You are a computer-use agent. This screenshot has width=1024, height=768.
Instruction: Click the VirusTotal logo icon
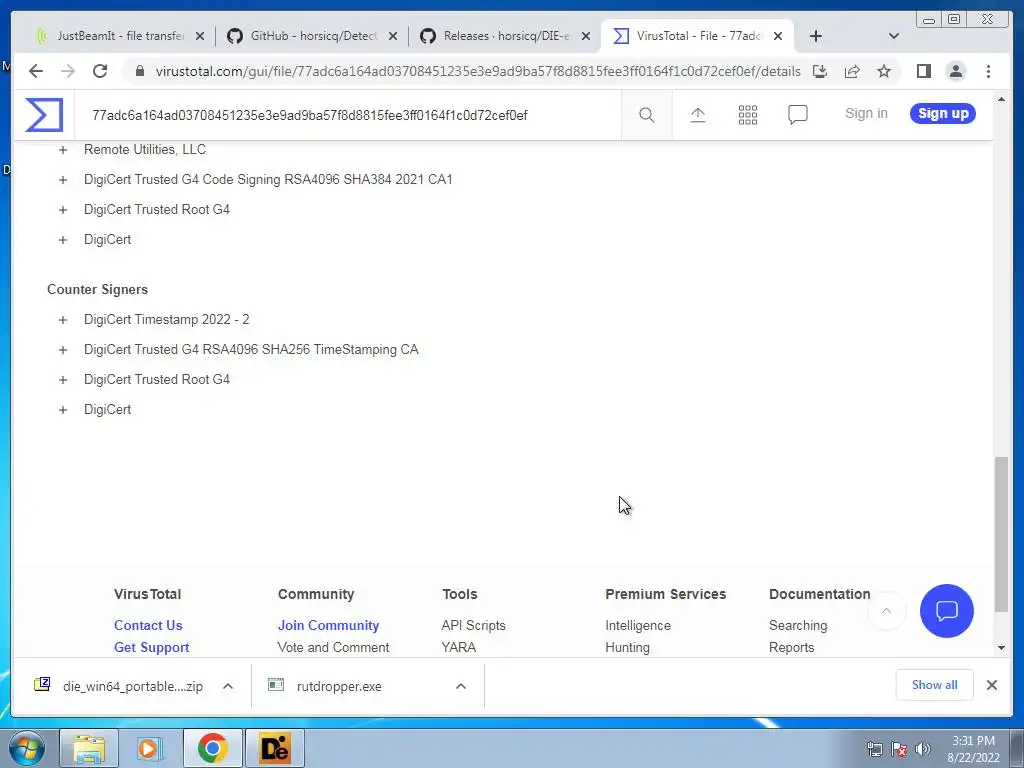point(44,115)
